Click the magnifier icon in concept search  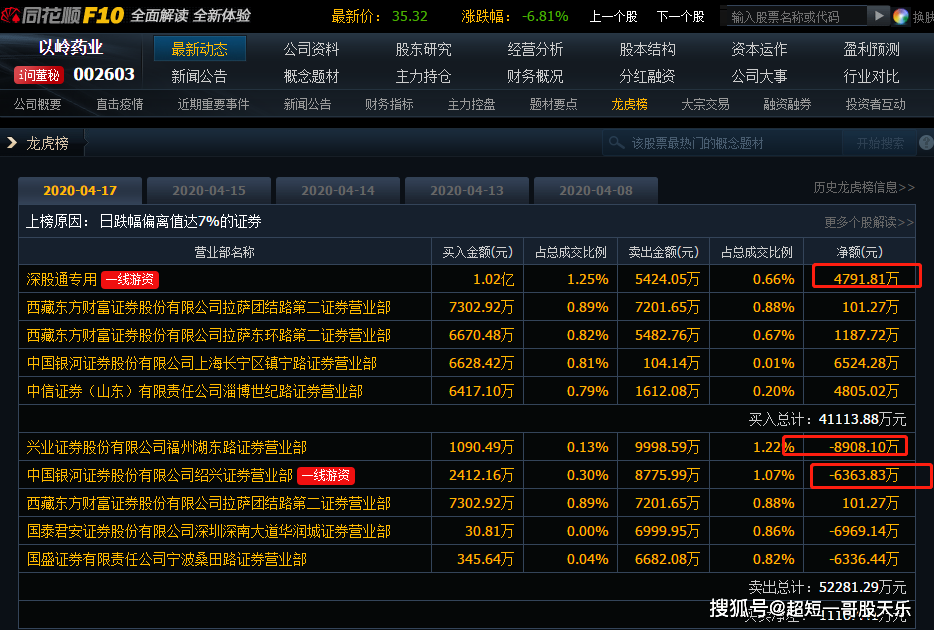[x=617, y=143]
